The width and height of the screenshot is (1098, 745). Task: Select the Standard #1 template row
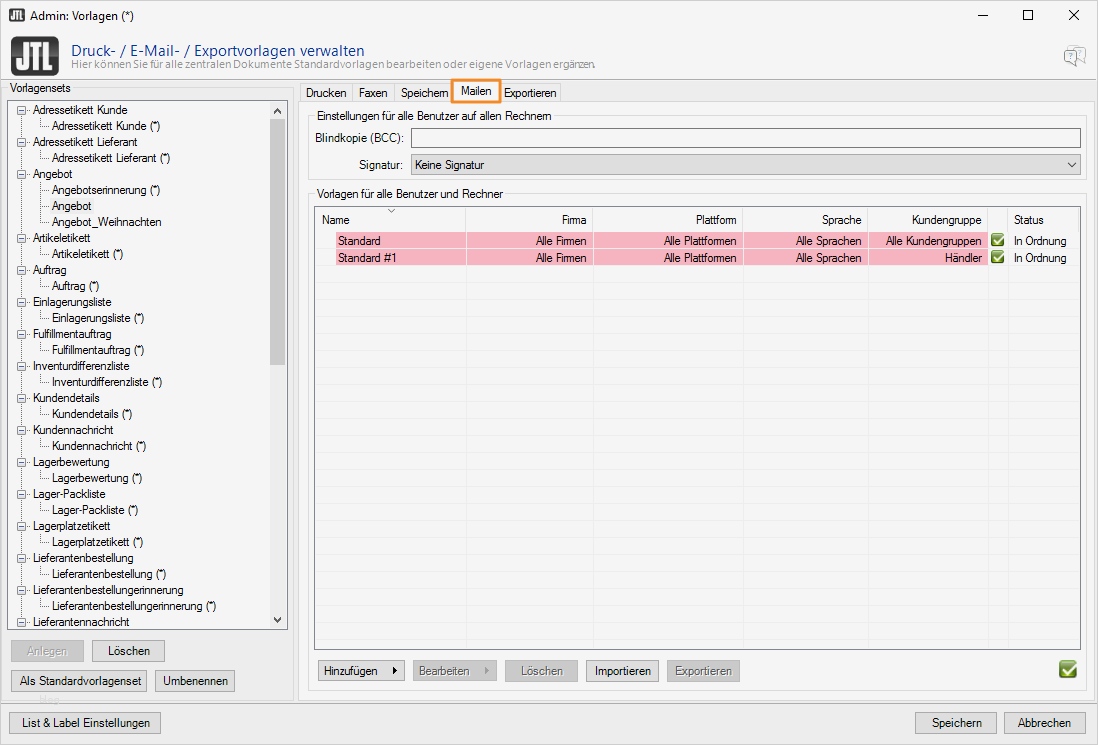[x=697, y=258]
